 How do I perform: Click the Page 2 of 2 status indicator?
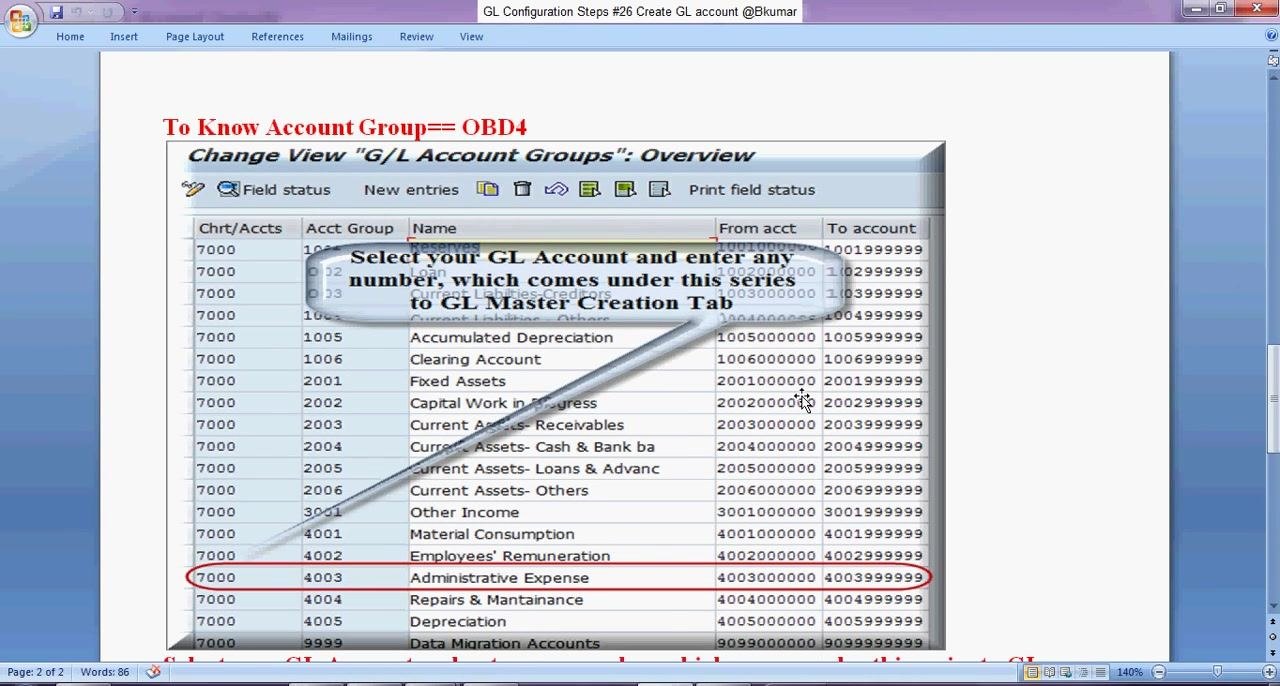[36, 672]
